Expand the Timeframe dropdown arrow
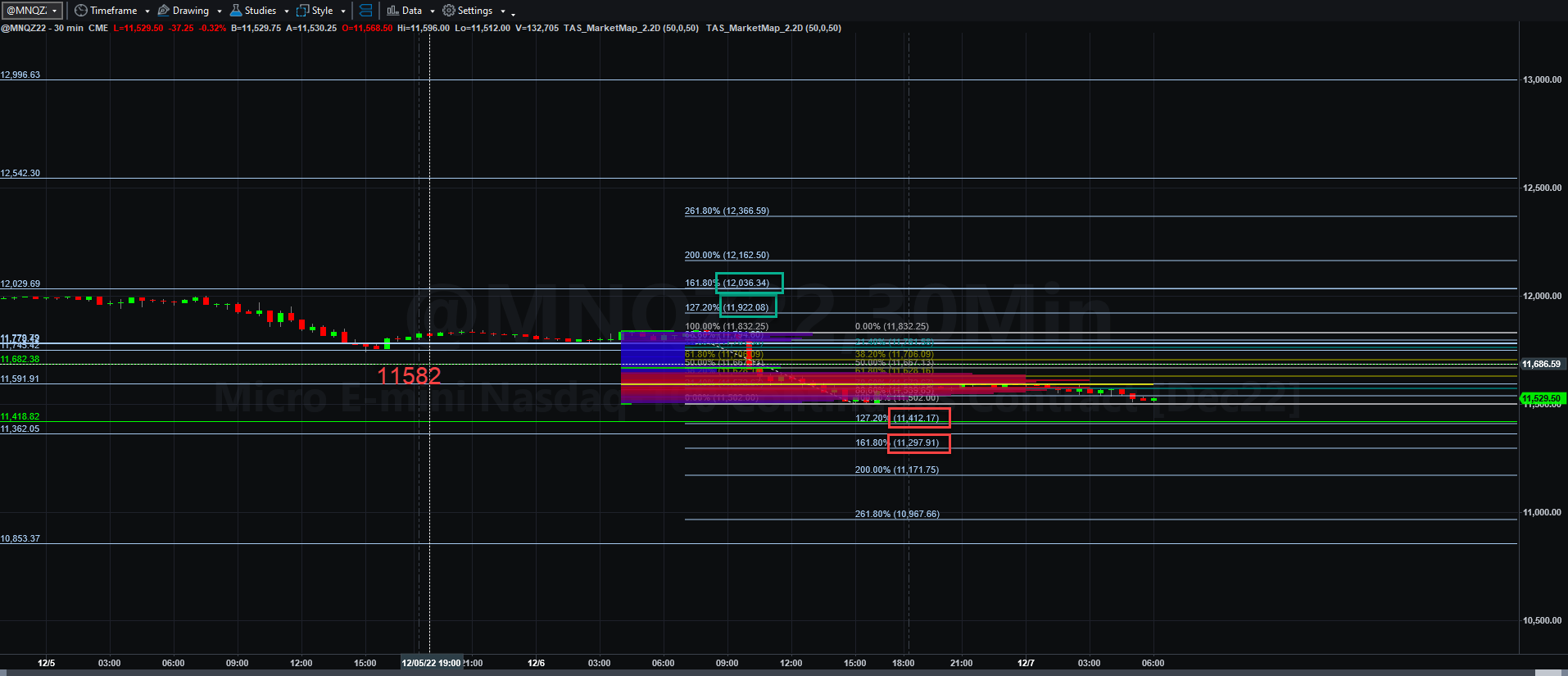The width and height of the screenshot is (1568, 676). [x=147, y=11]
